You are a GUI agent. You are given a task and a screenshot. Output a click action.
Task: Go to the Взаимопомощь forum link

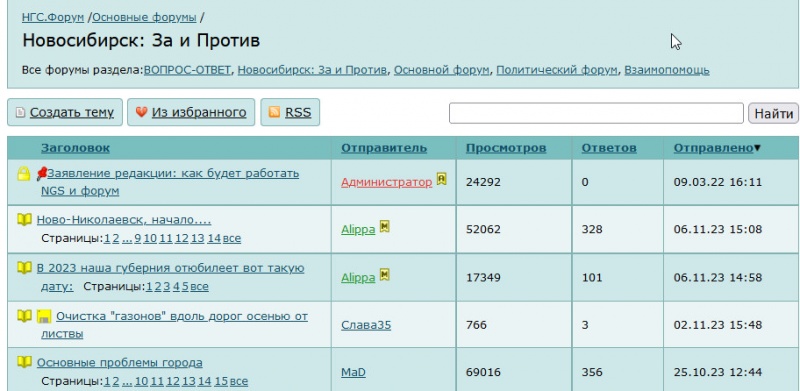pyautogui.click(x=667, y=70)
